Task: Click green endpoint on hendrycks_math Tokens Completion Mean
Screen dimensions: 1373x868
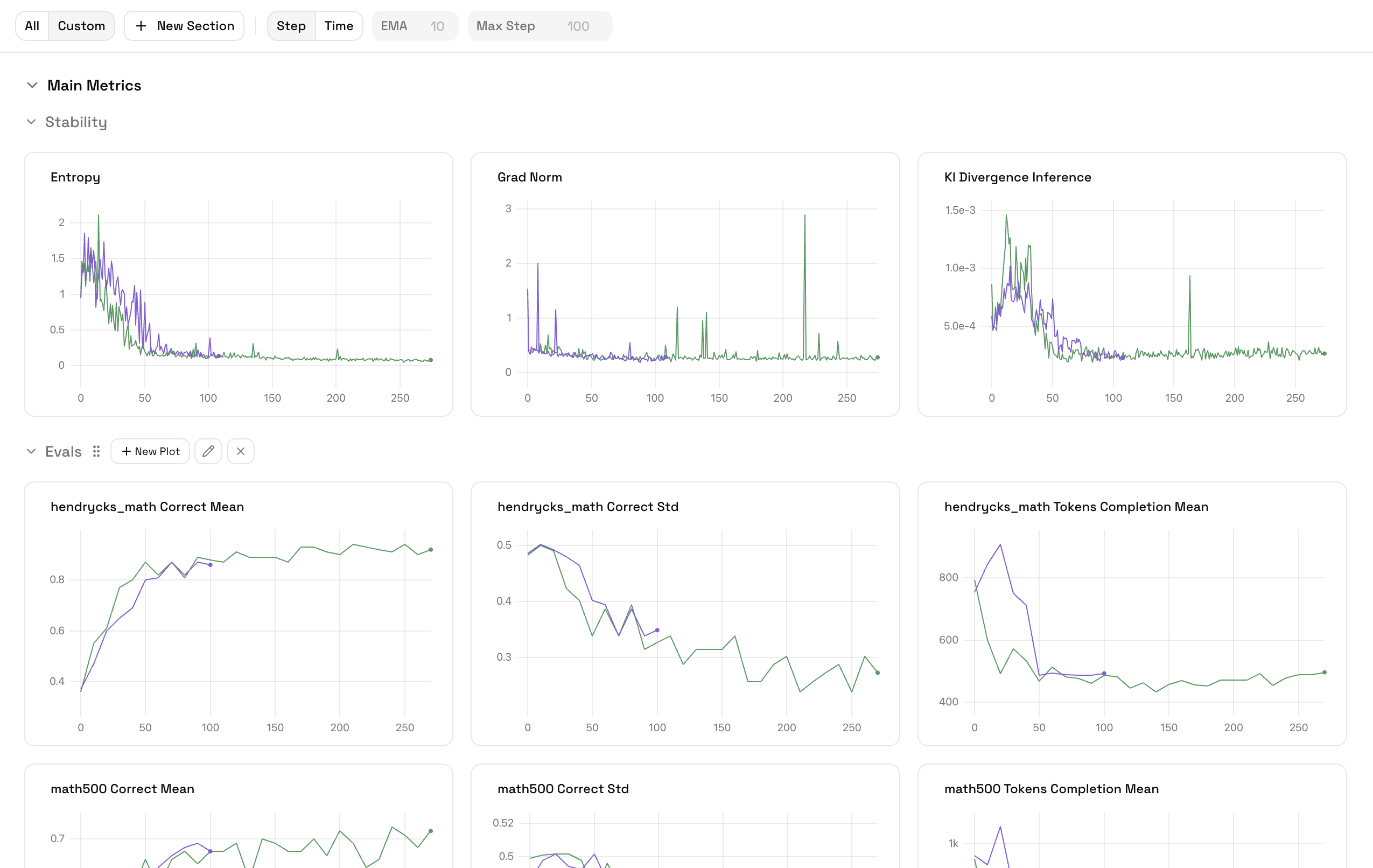Action: tap(1325, 673)
